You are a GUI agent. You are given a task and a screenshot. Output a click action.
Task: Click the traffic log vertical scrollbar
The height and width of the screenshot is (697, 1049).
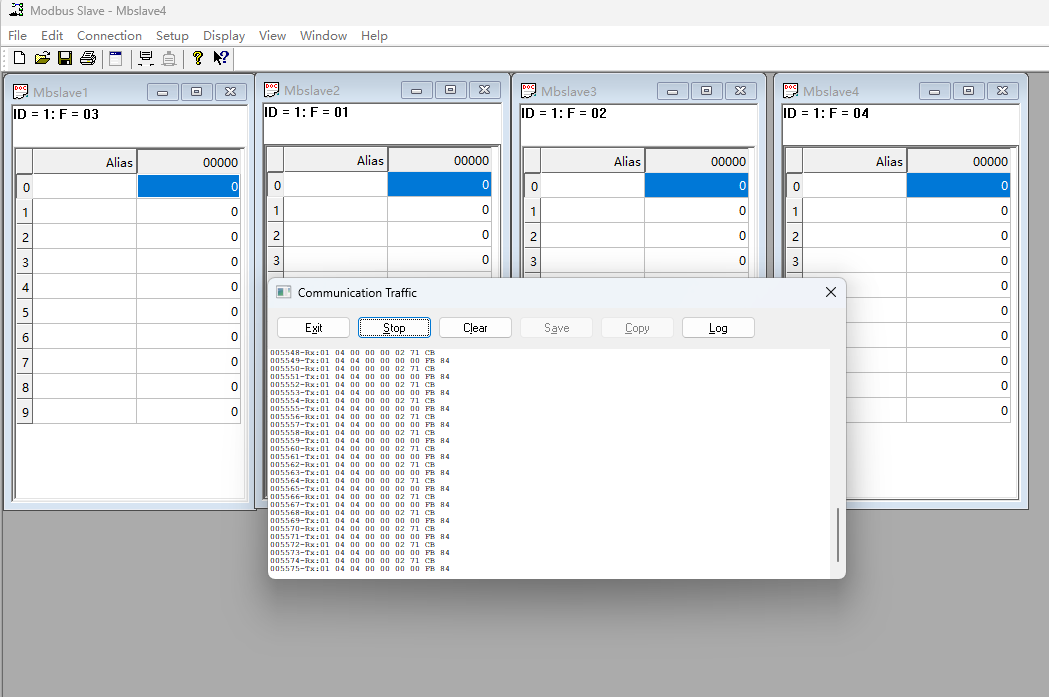pyautogui.click(x=838, y=535)
